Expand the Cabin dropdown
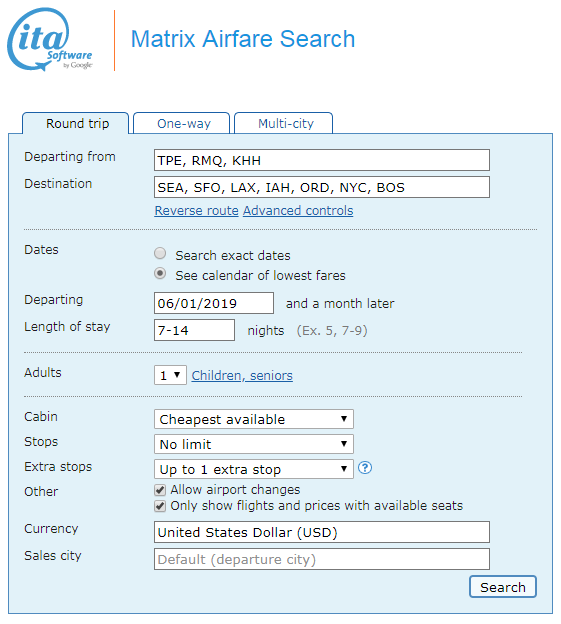Screen dimensions: 561x624 (x=254, y=419)
